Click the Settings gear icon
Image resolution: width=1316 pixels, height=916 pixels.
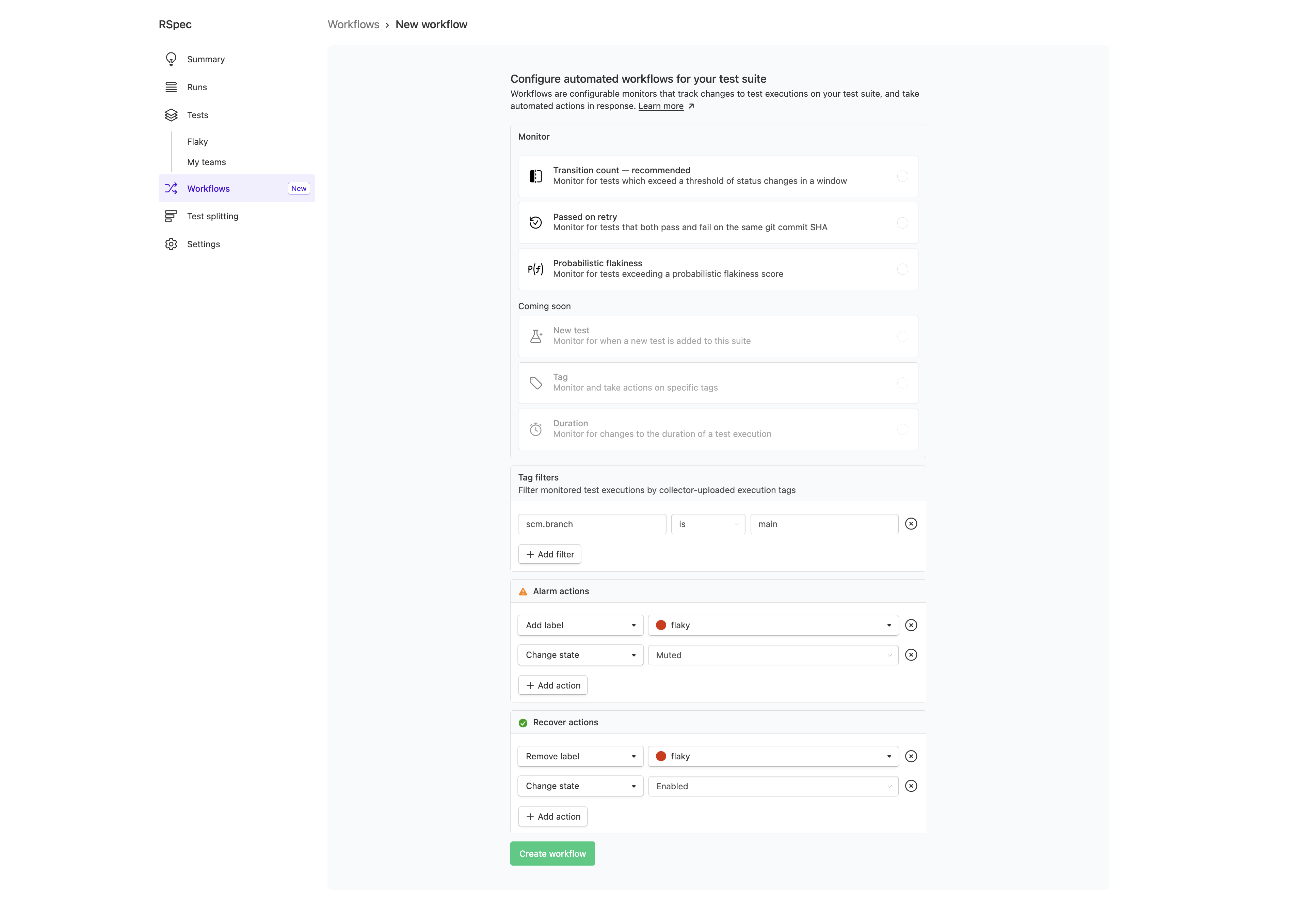coord(171,243)
